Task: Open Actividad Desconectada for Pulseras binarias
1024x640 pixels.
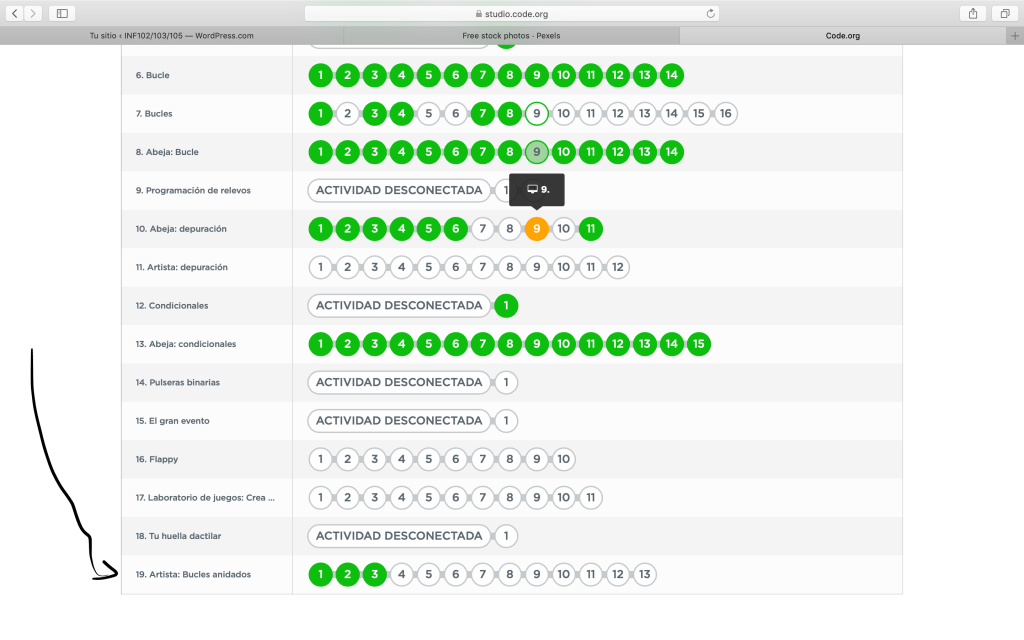Action: pos(399,382)
